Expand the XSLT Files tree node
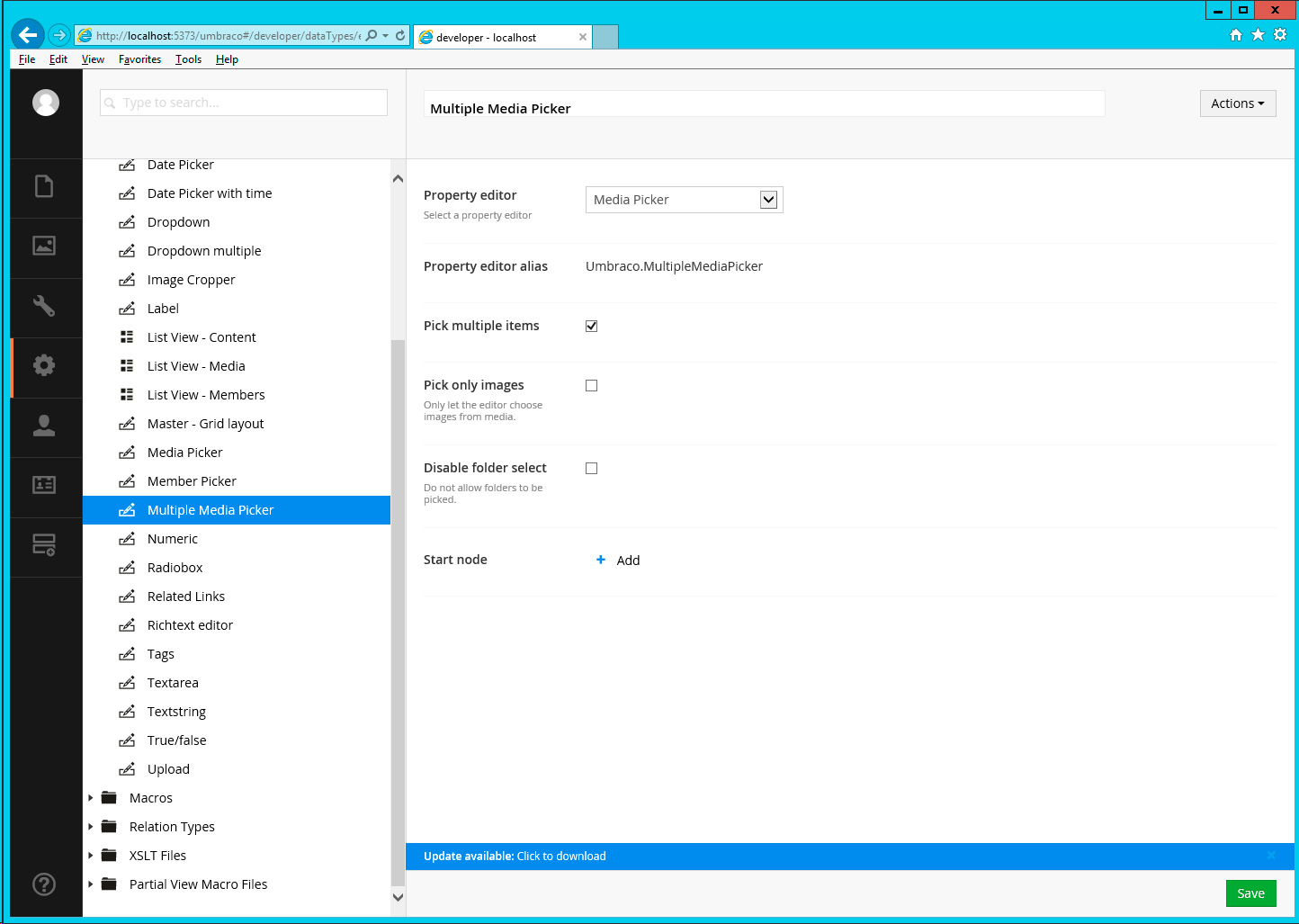 tap(91, 856)
